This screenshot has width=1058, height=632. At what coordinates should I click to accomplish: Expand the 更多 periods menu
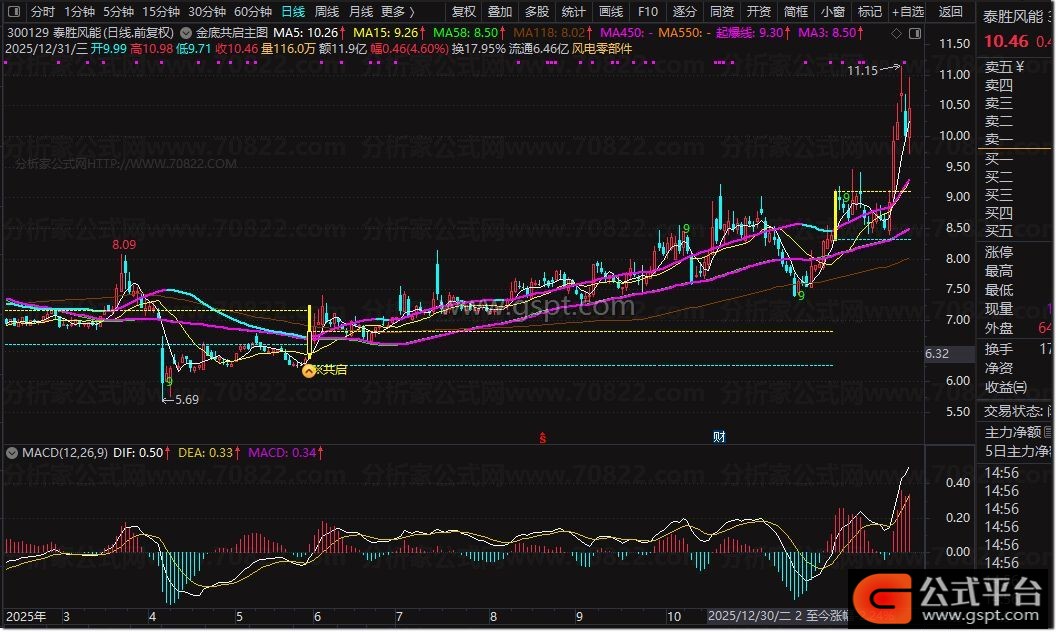coord(397,12)
